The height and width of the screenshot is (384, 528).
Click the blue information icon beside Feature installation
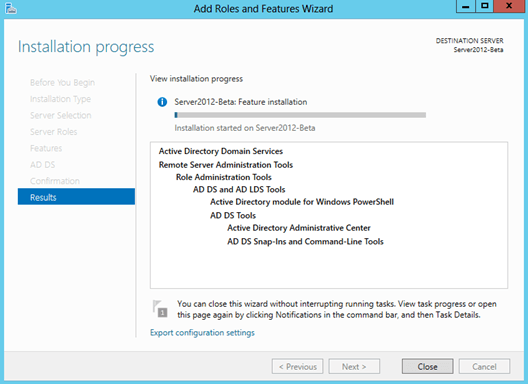[162, 102]
